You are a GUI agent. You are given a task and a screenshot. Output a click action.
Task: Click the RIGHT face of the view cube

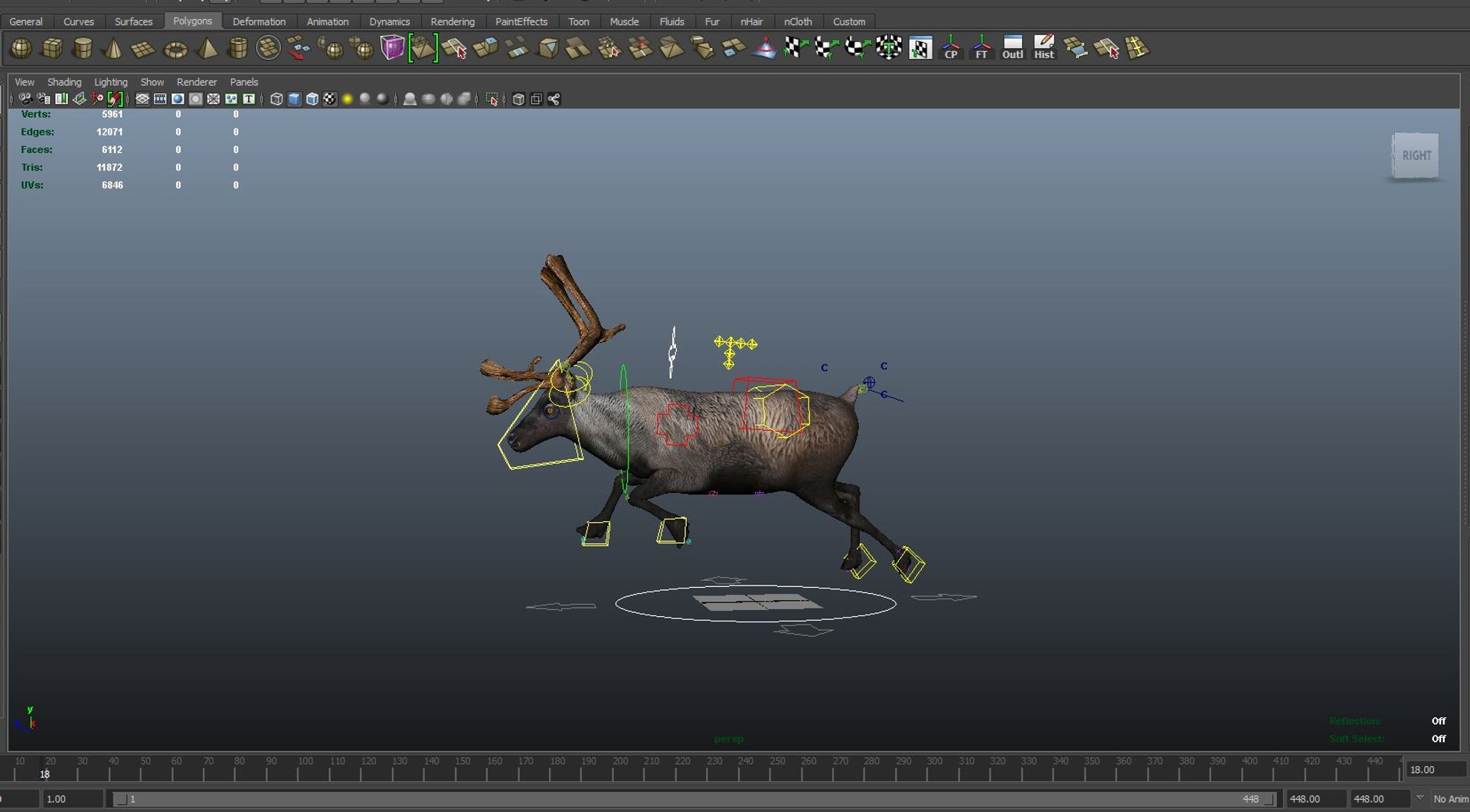point(1416,155)
